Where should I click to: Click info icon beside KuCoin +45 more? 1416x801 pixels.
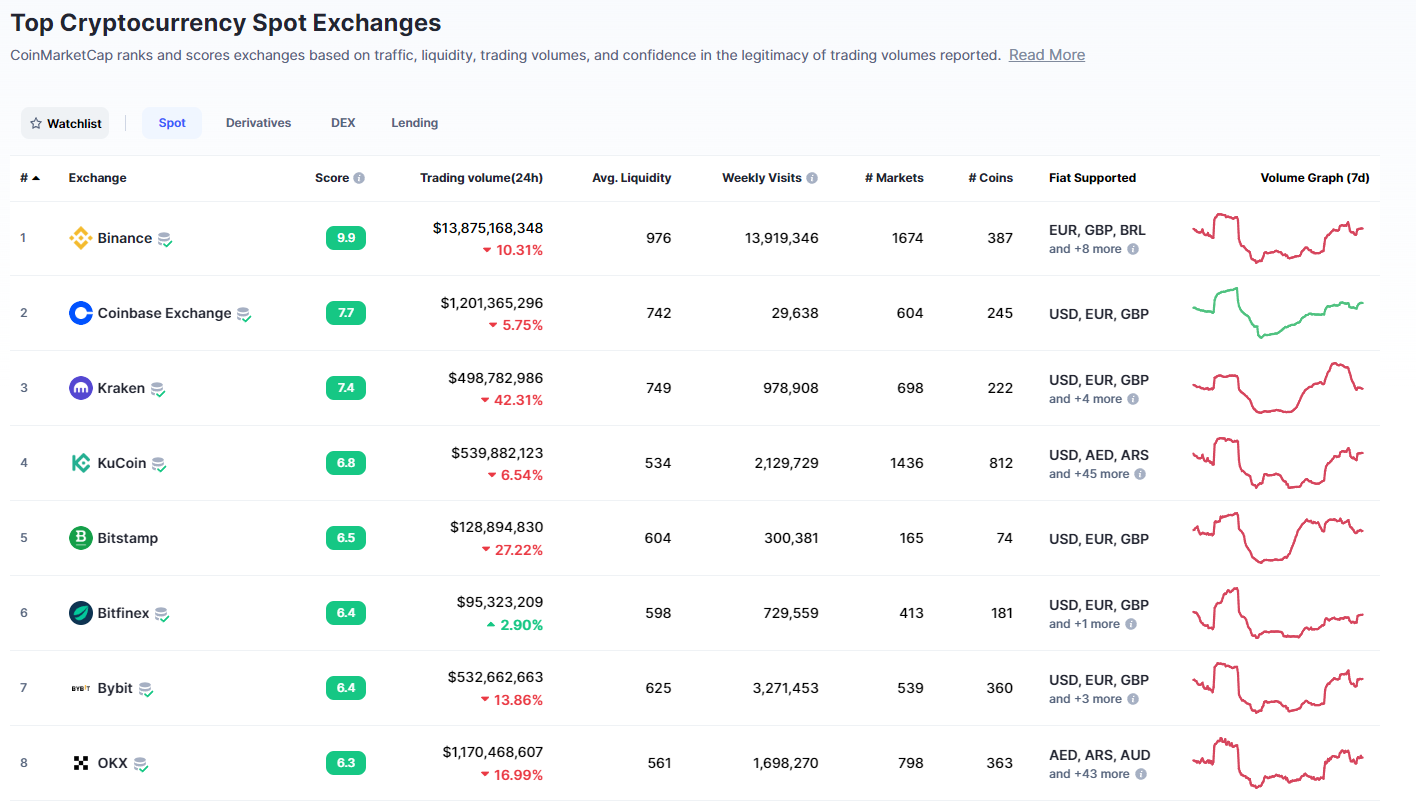(x=1140, y=474)
